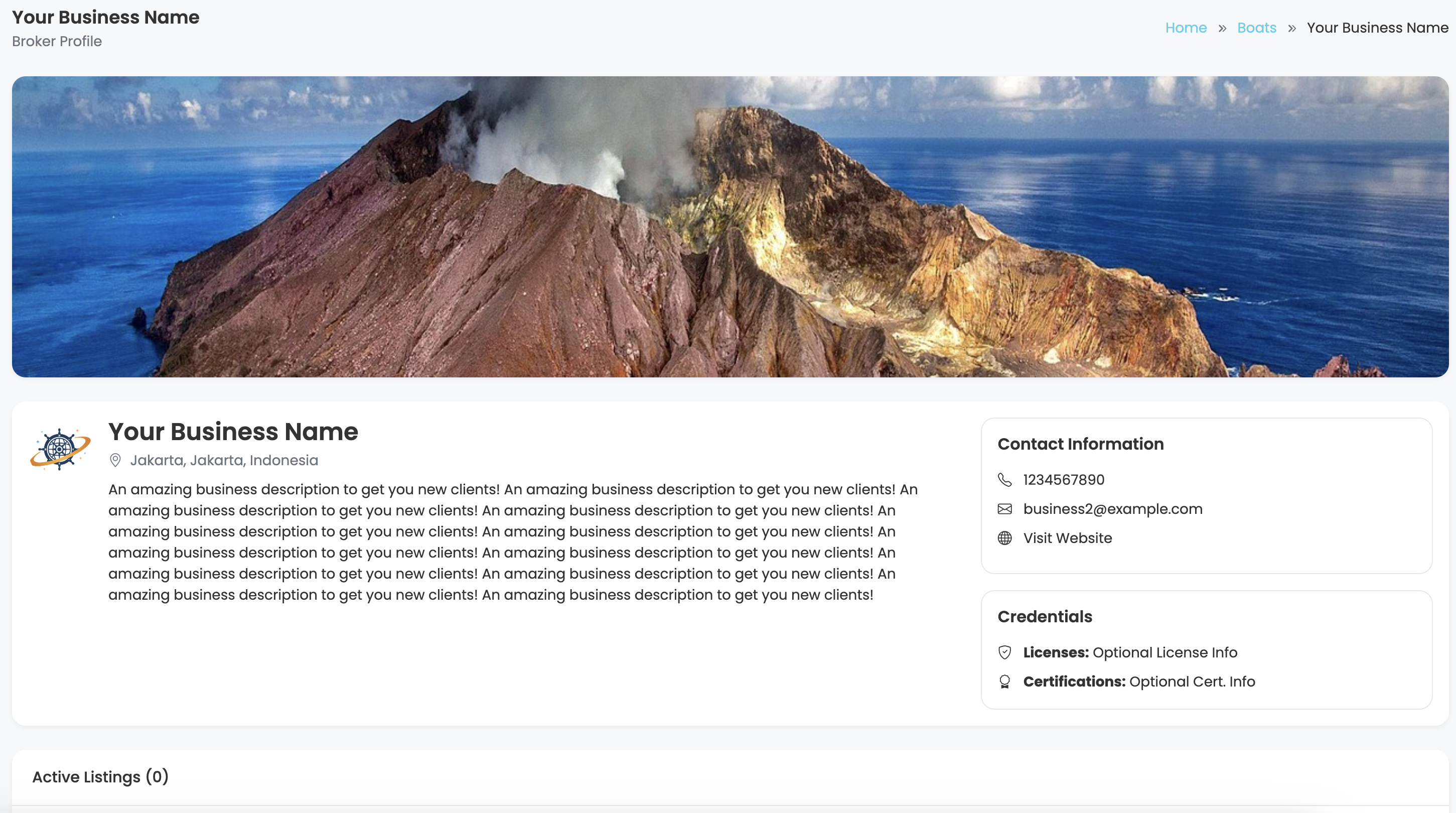Viewport: 1456px width, 813px height.
Task: Click the Credentials panel heading
Action: tap(1045, 616)
